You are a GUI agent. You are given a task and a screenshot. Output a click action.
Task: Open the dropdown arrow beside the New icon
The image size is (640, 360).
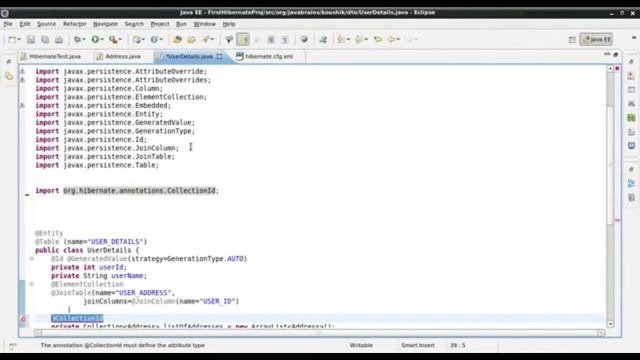[19, 40]
